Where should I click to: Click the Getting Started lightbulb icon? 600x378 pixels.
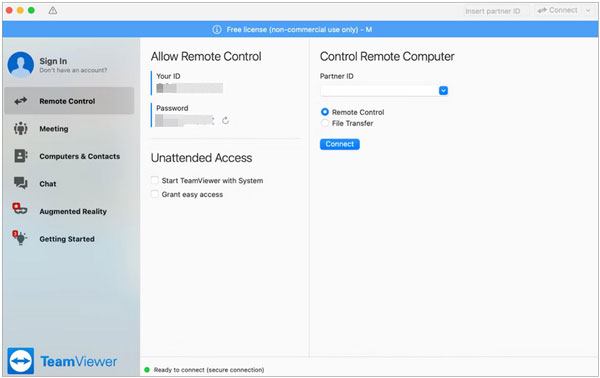coord(19,237)
